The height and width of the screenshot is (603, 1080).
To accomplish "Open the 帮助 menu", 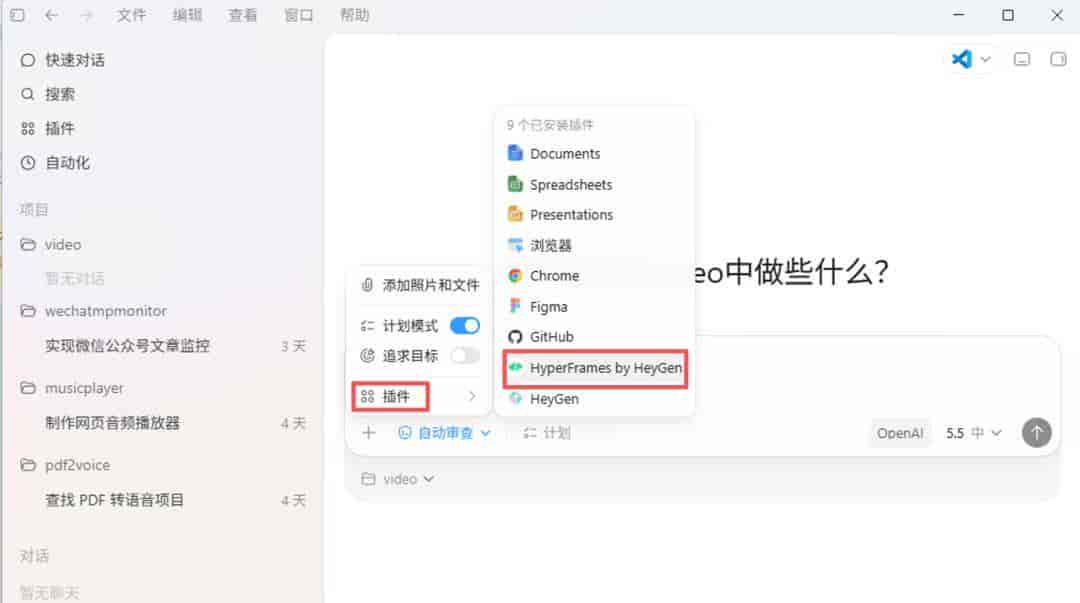I will click(x=354, y=14).
